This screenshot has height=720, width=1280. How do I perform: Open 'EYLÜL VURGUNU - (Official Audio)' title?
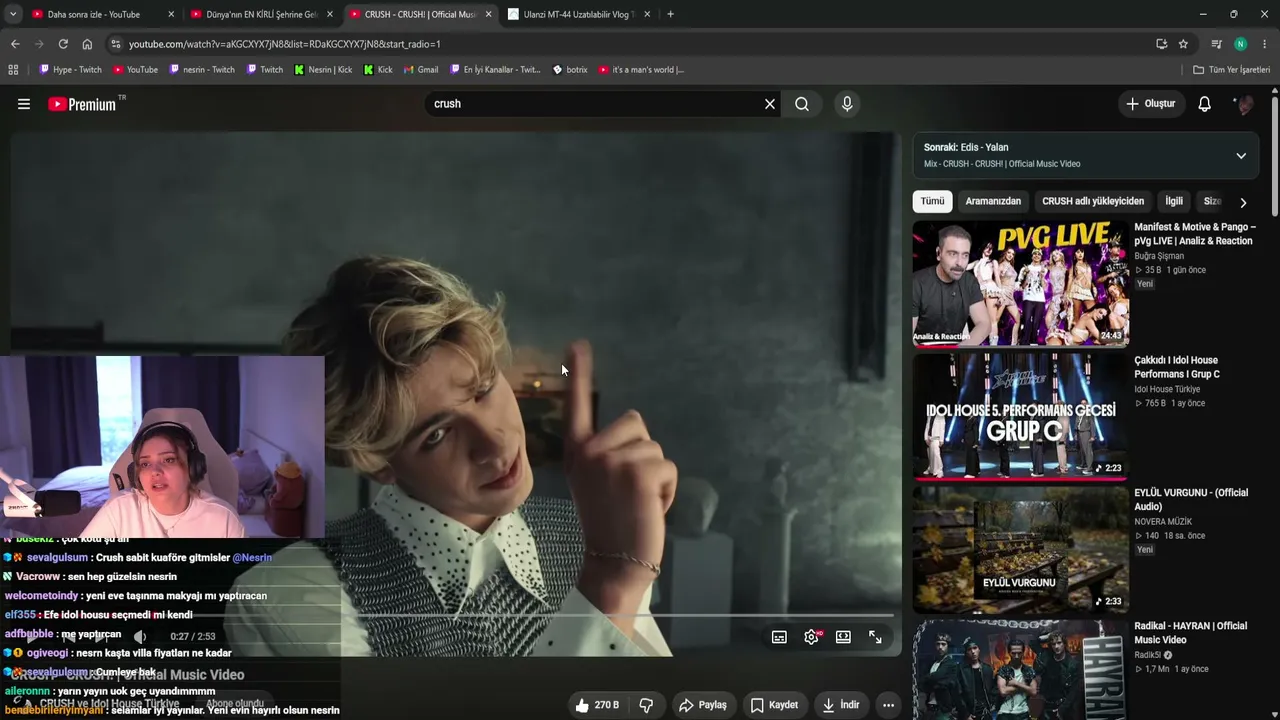point(1191,500)
